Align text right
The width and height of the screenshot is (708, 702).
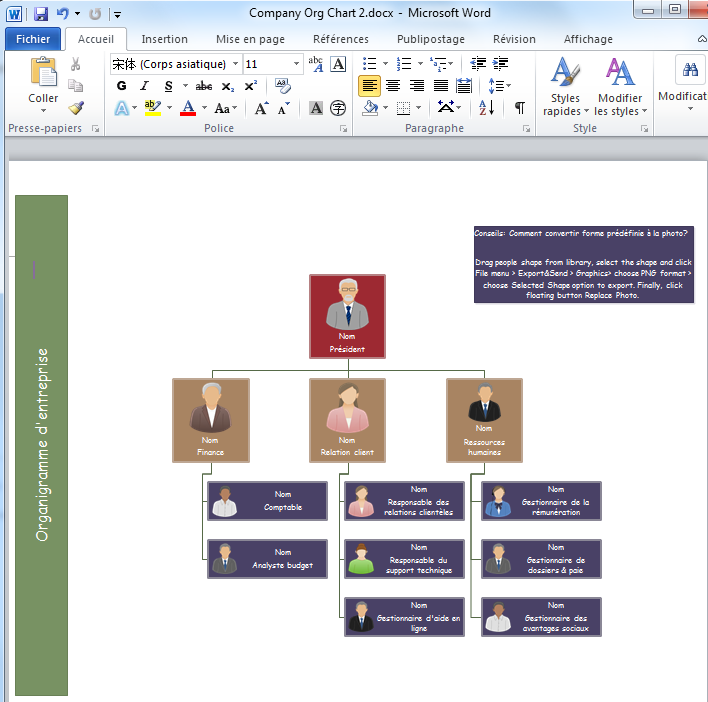pyautogui.click(x=417, y=86)
